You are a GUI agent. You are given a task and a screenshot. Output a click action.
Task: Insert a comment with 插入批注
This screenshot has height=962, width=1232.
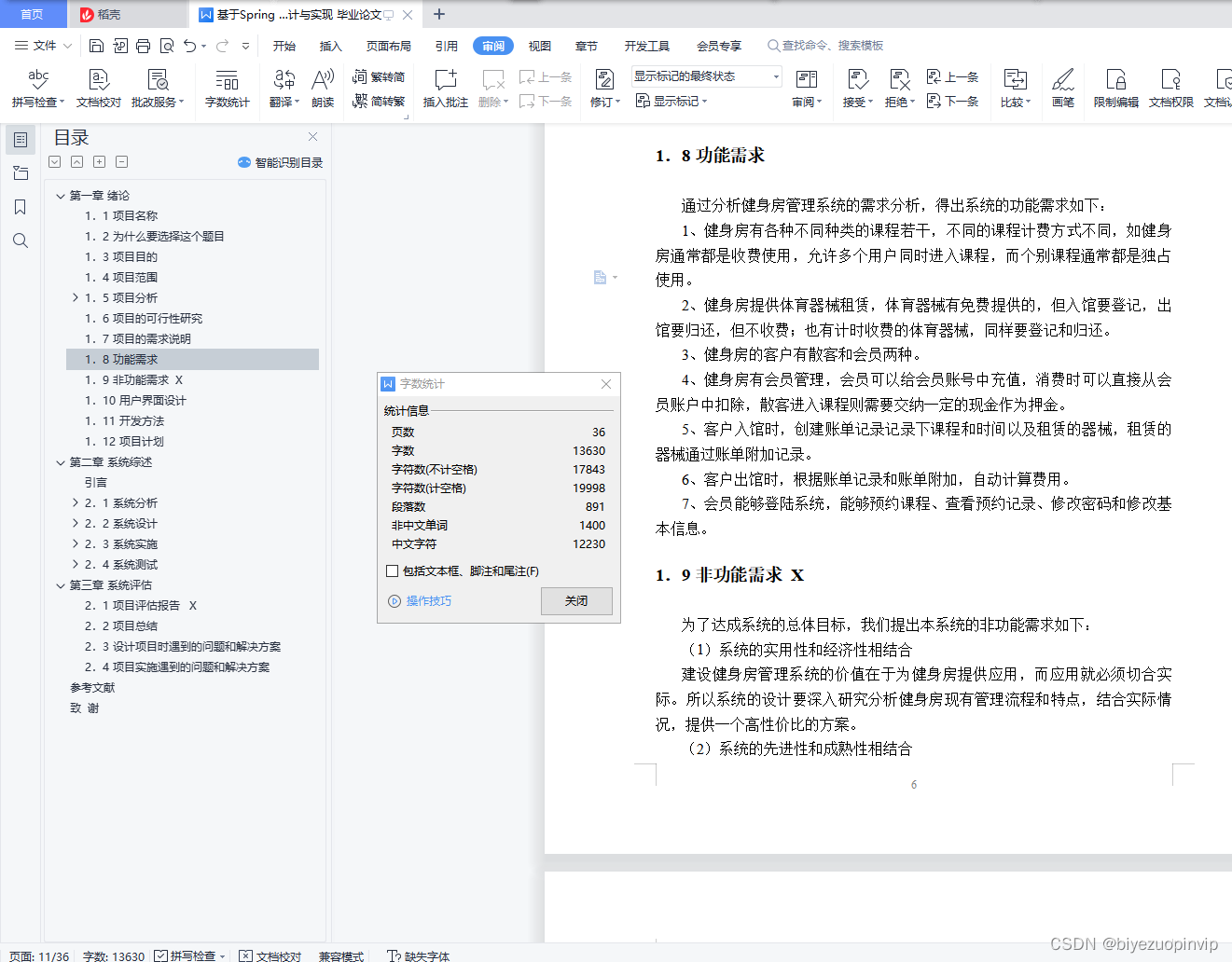444,89
